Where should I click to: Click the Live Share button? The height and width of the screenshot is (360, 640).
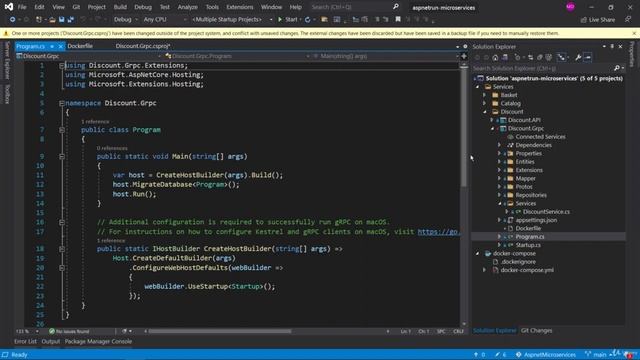pos(598,19)
